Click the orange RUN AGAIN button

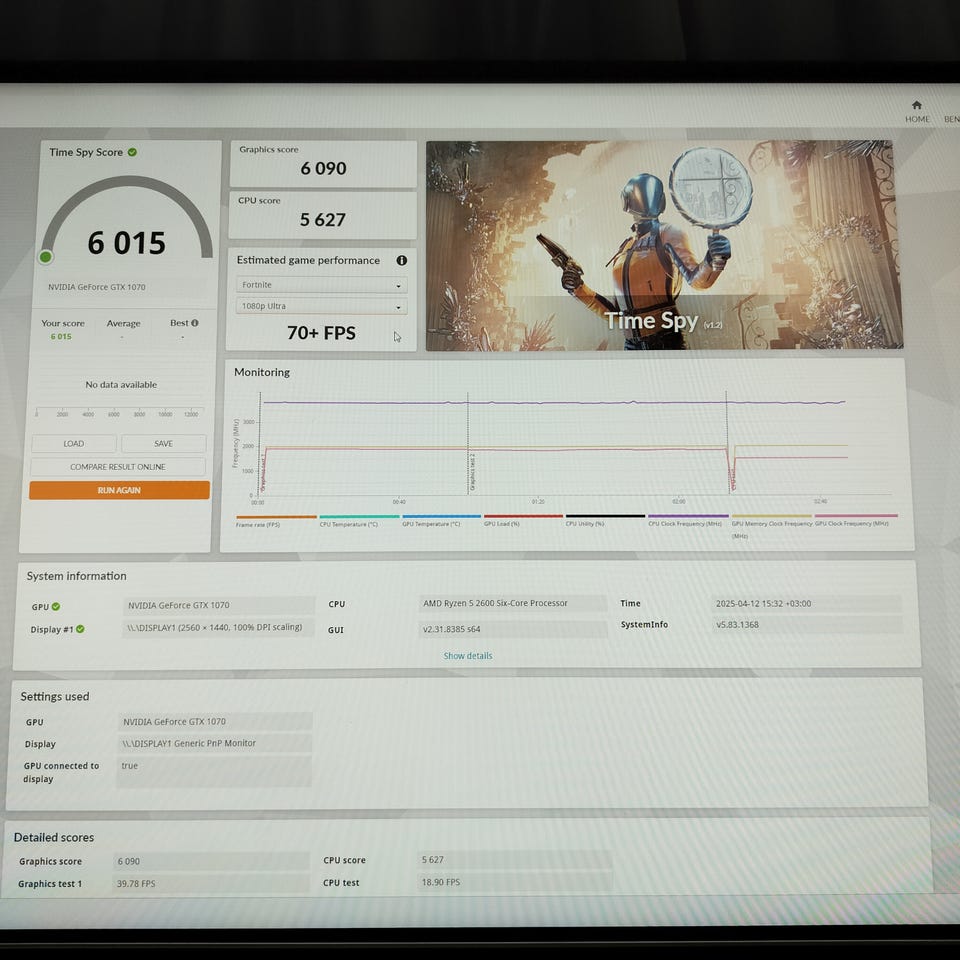119,490
